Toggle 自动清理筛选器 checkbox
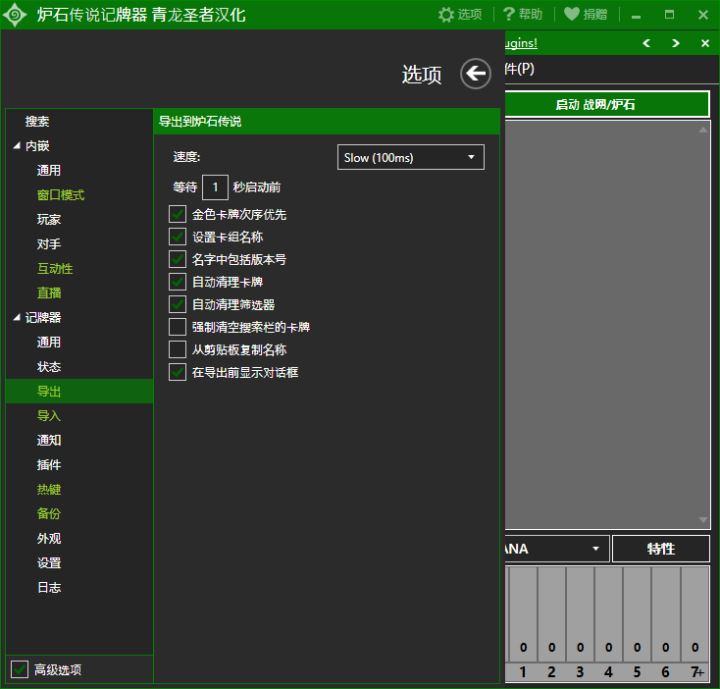Viewport: 720px width, 689px height. pos(177,305)
